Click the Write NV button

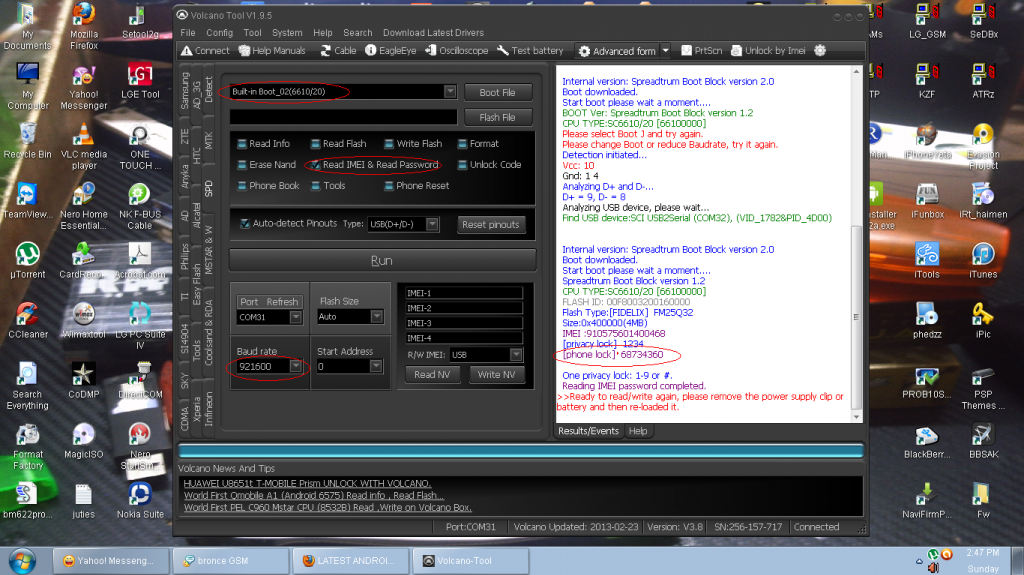496,374
